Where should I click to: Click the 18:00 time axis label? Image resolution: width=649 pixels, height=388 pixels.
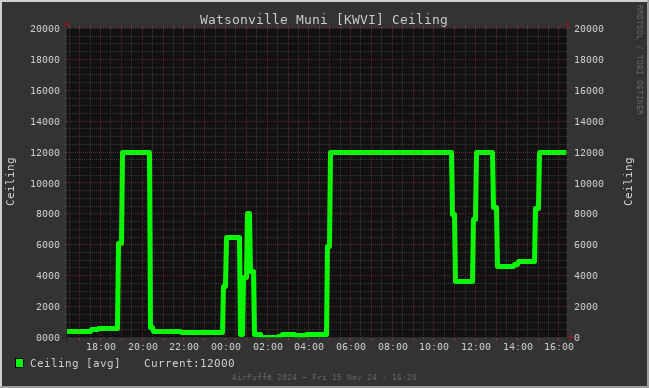point(101,347)
